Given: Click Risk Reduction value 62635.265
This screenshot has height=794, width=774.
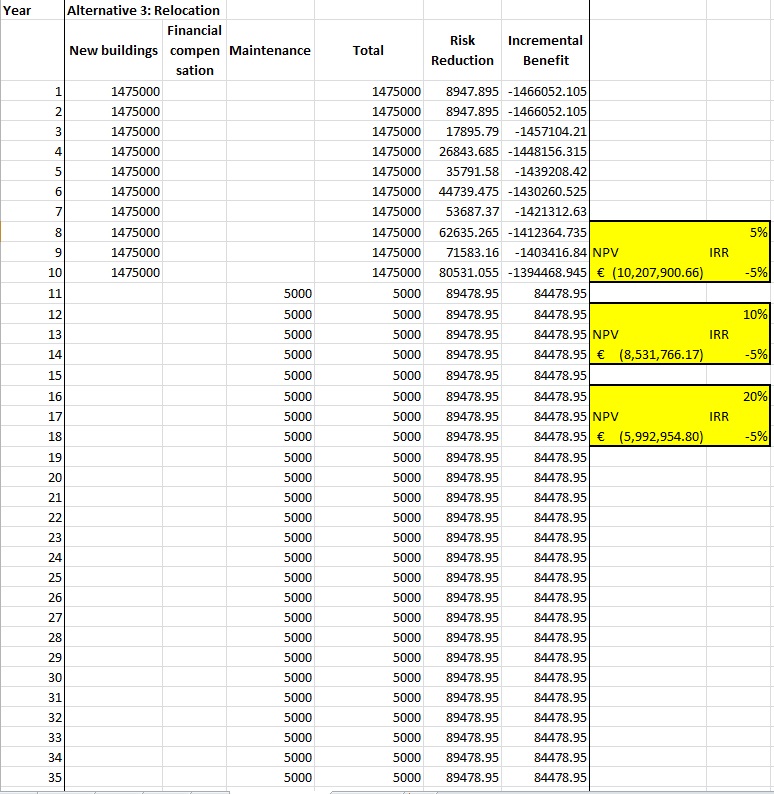Looking at the screenshot, I should [x=463, y=232].
